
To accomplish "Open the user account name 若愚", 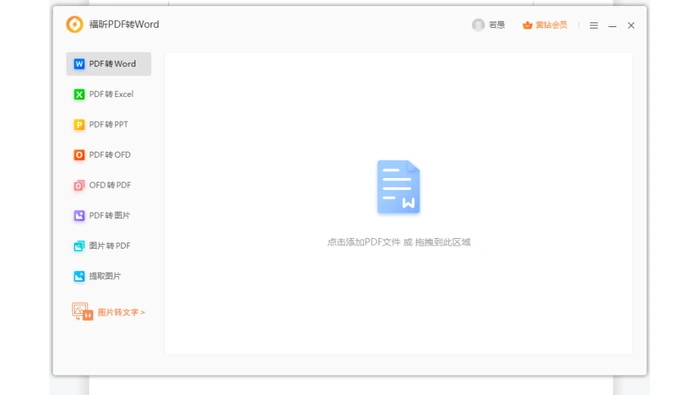I will pos(497,25).
